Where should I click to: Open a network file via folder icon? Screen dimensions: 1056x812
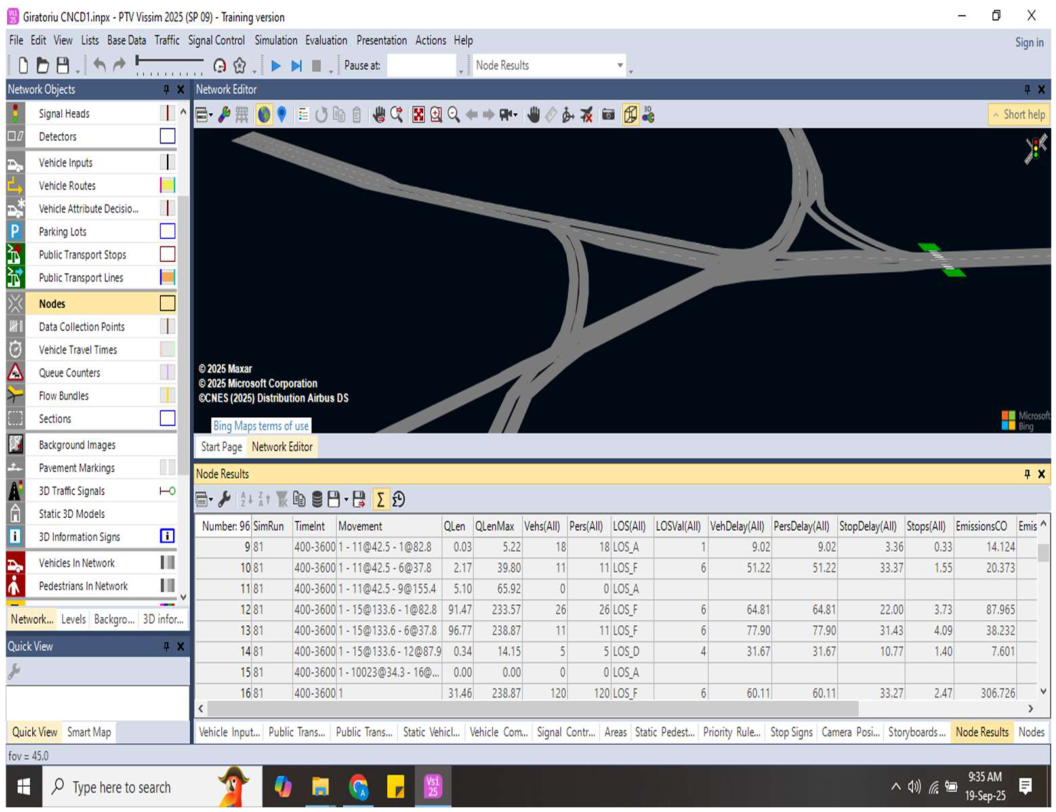pyautogui.click(x=42, y=65)
